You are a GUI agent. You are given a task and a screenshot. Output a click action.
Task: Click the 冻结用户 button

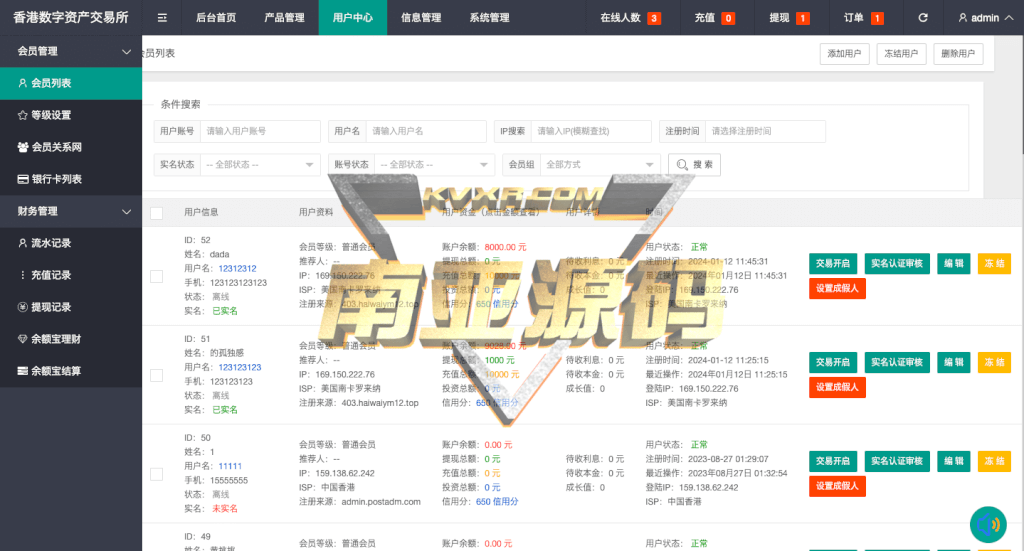tap(901, 54)
